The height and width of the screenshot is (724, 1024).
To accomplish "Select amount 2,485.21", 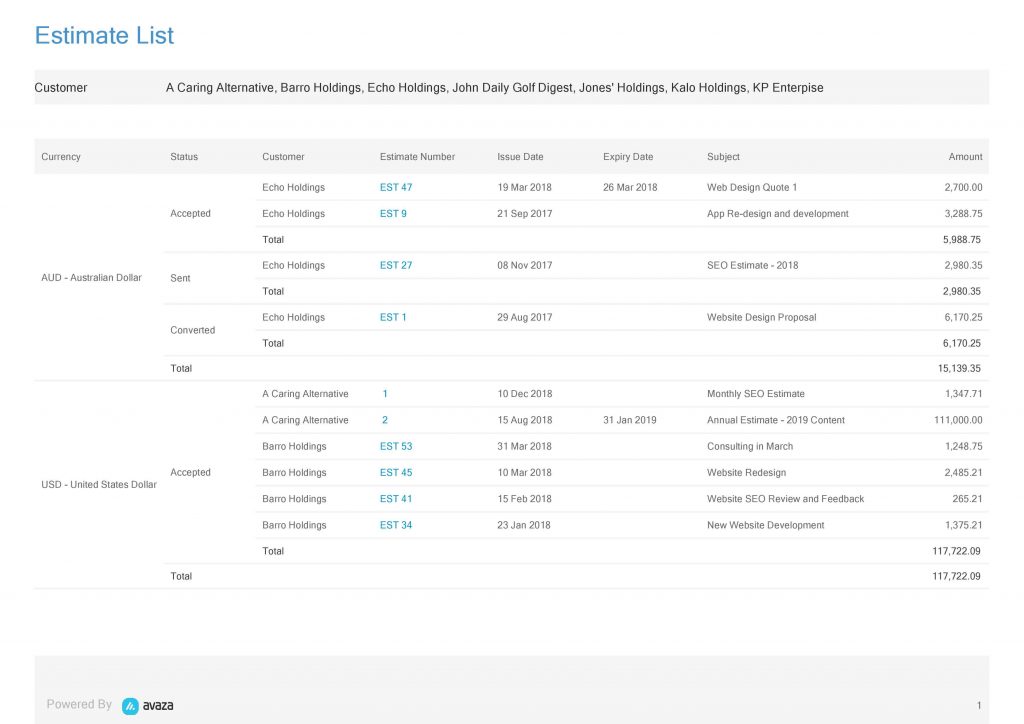I will coord(963,473).
